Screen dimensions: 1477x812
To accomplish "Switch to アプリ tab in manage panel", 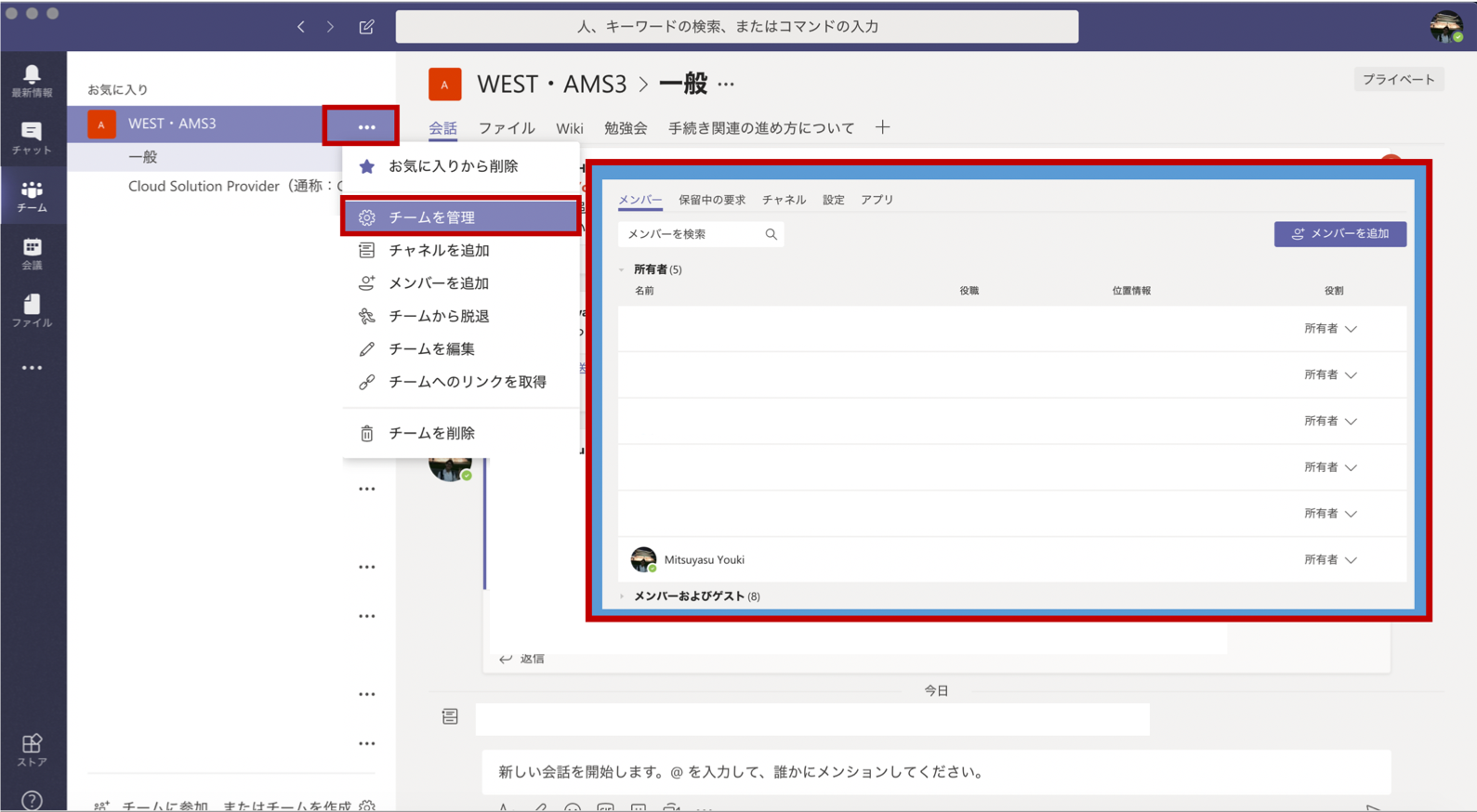I will coord(877,200).
